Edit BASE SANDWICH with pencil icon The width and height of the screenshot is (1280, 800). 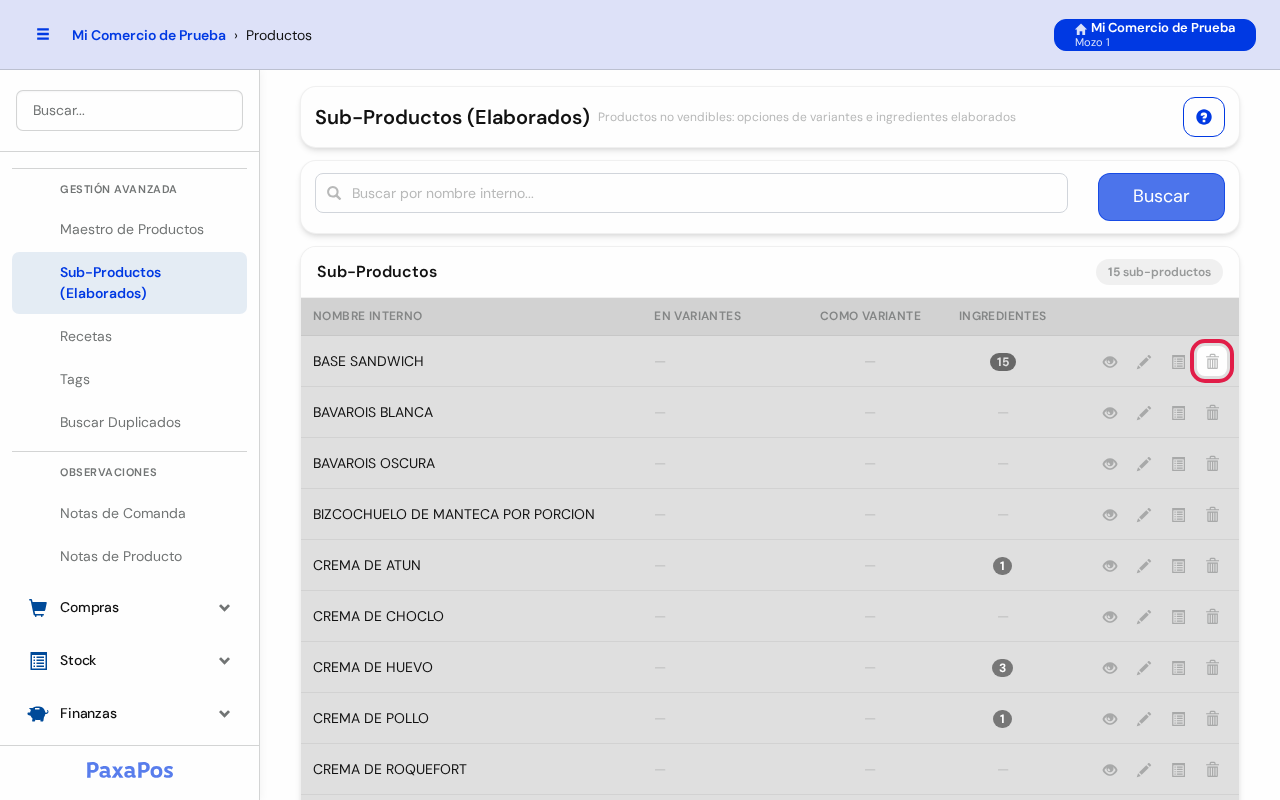[x=1144, y=362]
